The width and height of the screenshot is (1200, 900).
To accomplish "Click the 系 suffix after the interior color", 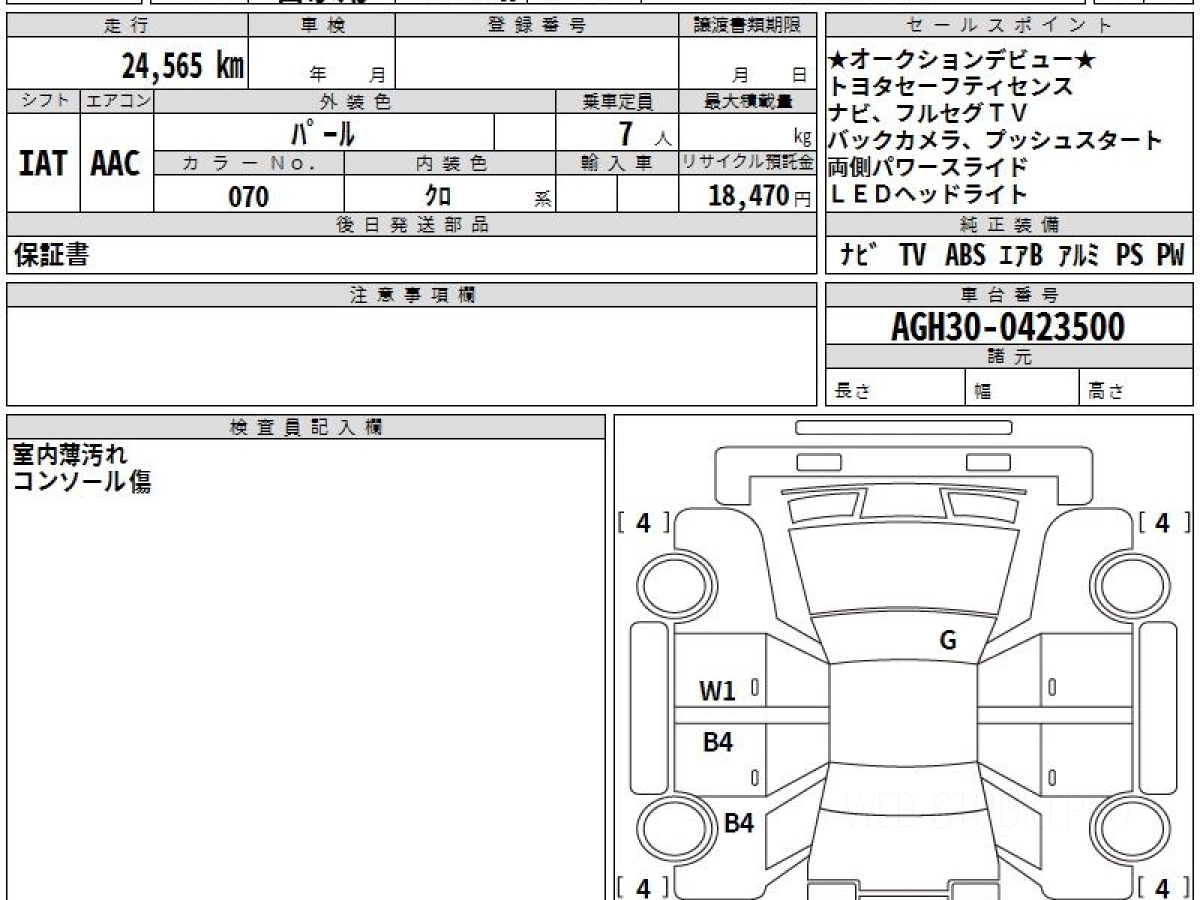I will point(543,199).
